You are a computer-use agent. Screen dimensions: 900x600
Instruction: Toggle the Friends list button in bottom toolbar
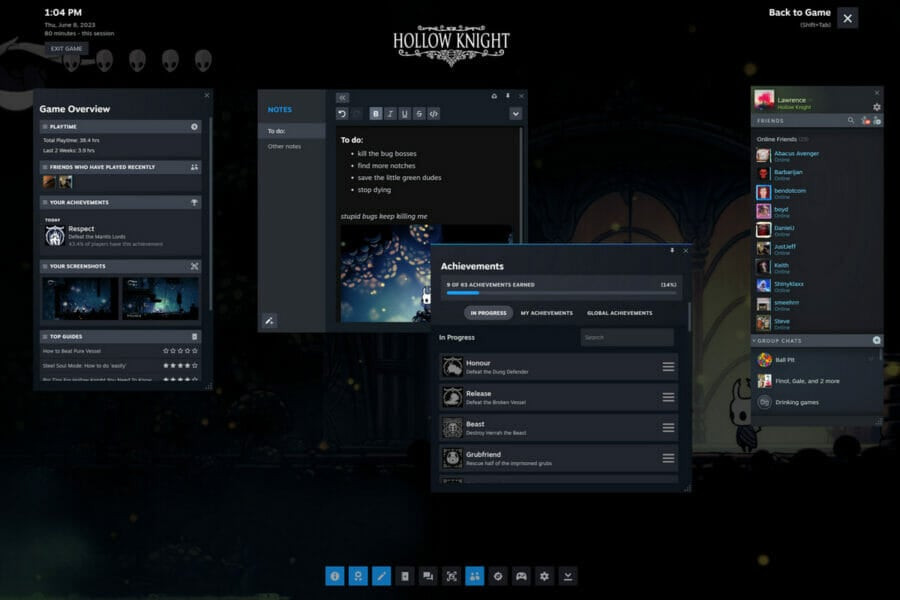[x=475, y=576]
